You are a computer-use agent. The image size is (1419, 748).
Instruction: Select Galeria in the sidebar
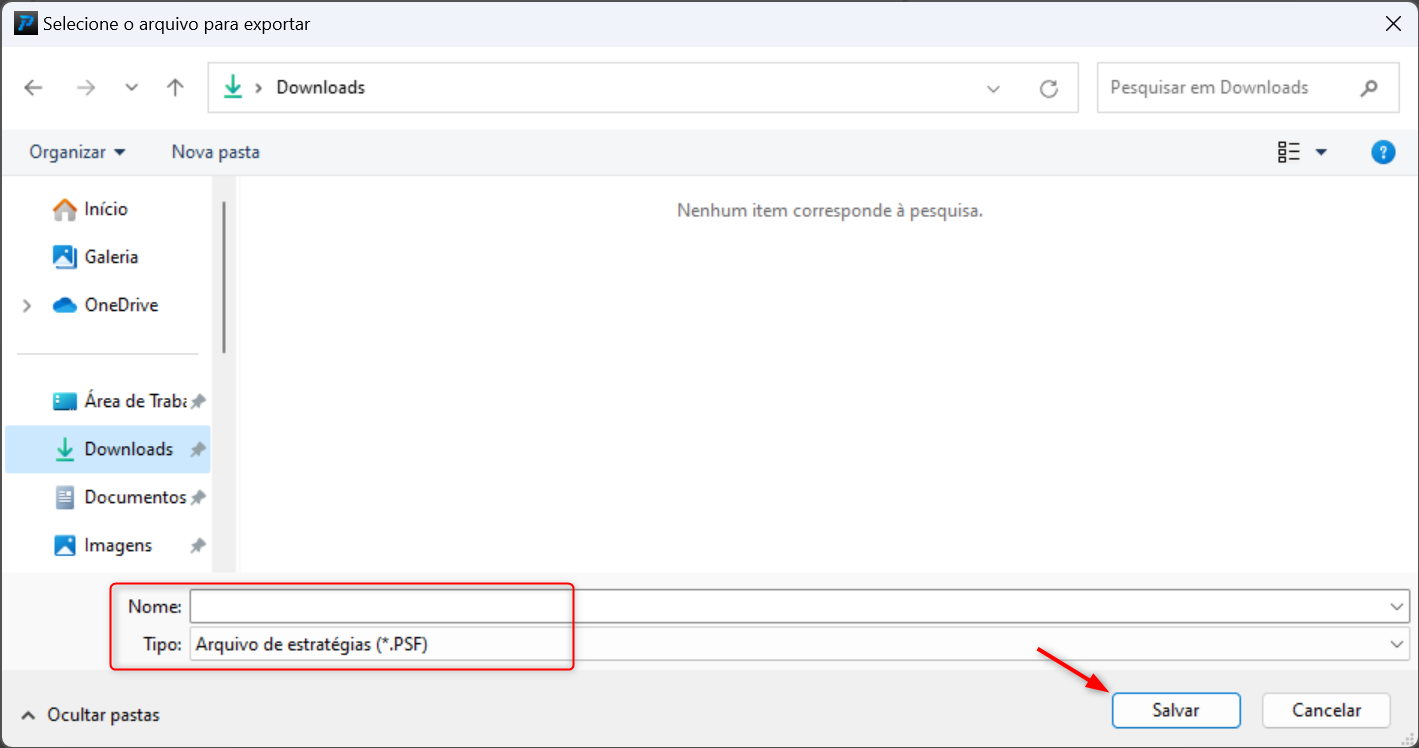(108, 257)
